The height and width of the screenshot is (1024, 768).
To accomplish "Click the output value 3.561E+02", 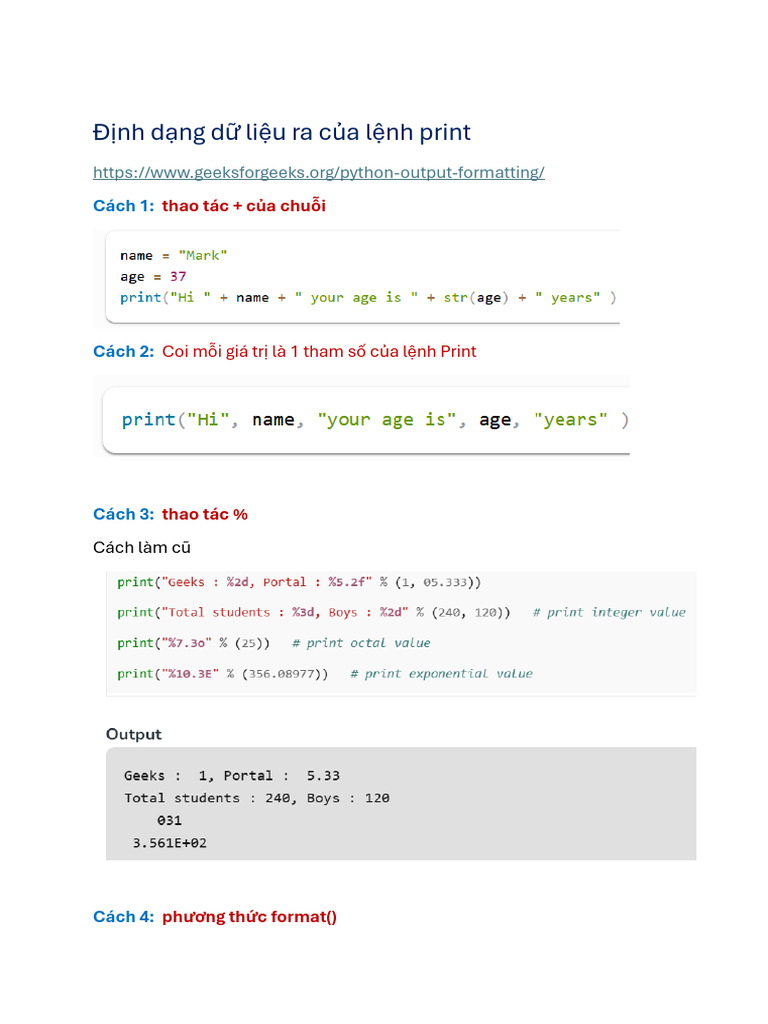I will pyautogui.click(x=170, y=843).
